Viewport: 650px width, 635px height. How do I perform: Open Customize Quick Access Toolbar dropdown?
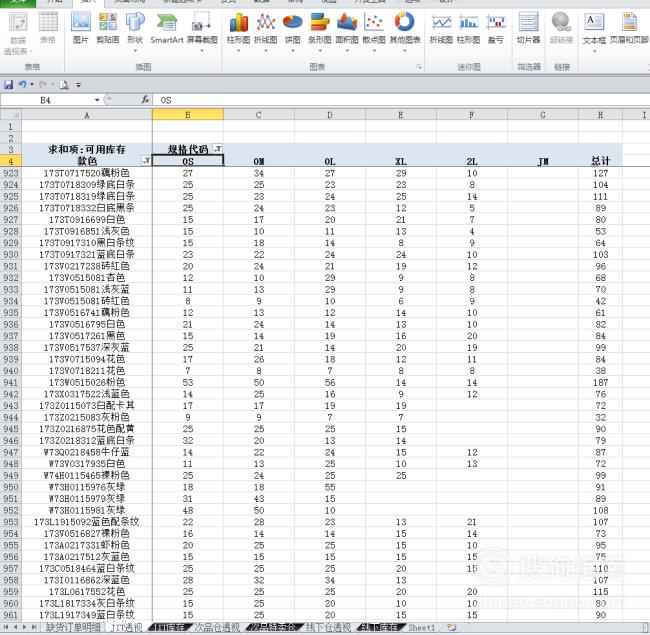(78, 85)
